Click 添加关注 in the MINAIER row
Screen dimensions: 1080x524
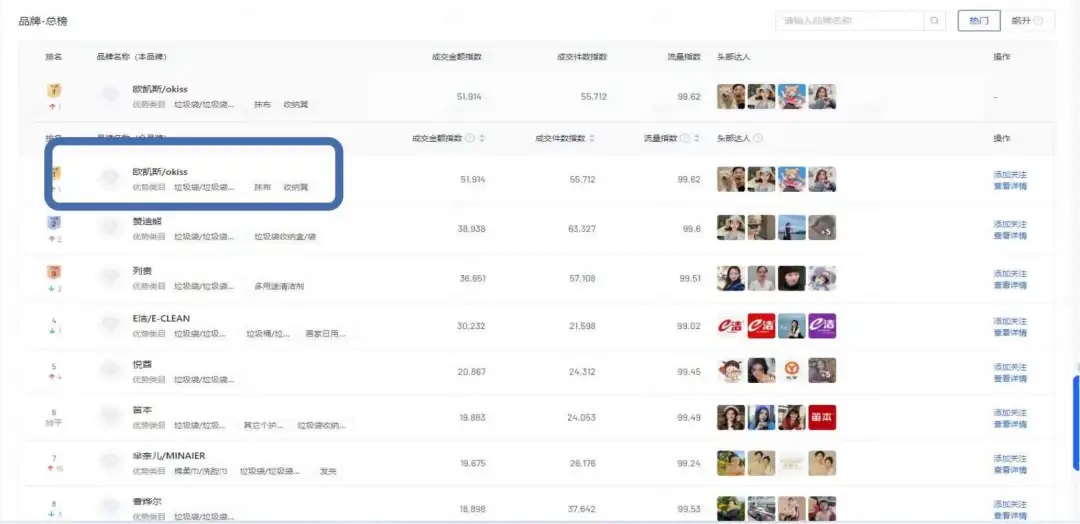coord(1010,459)
